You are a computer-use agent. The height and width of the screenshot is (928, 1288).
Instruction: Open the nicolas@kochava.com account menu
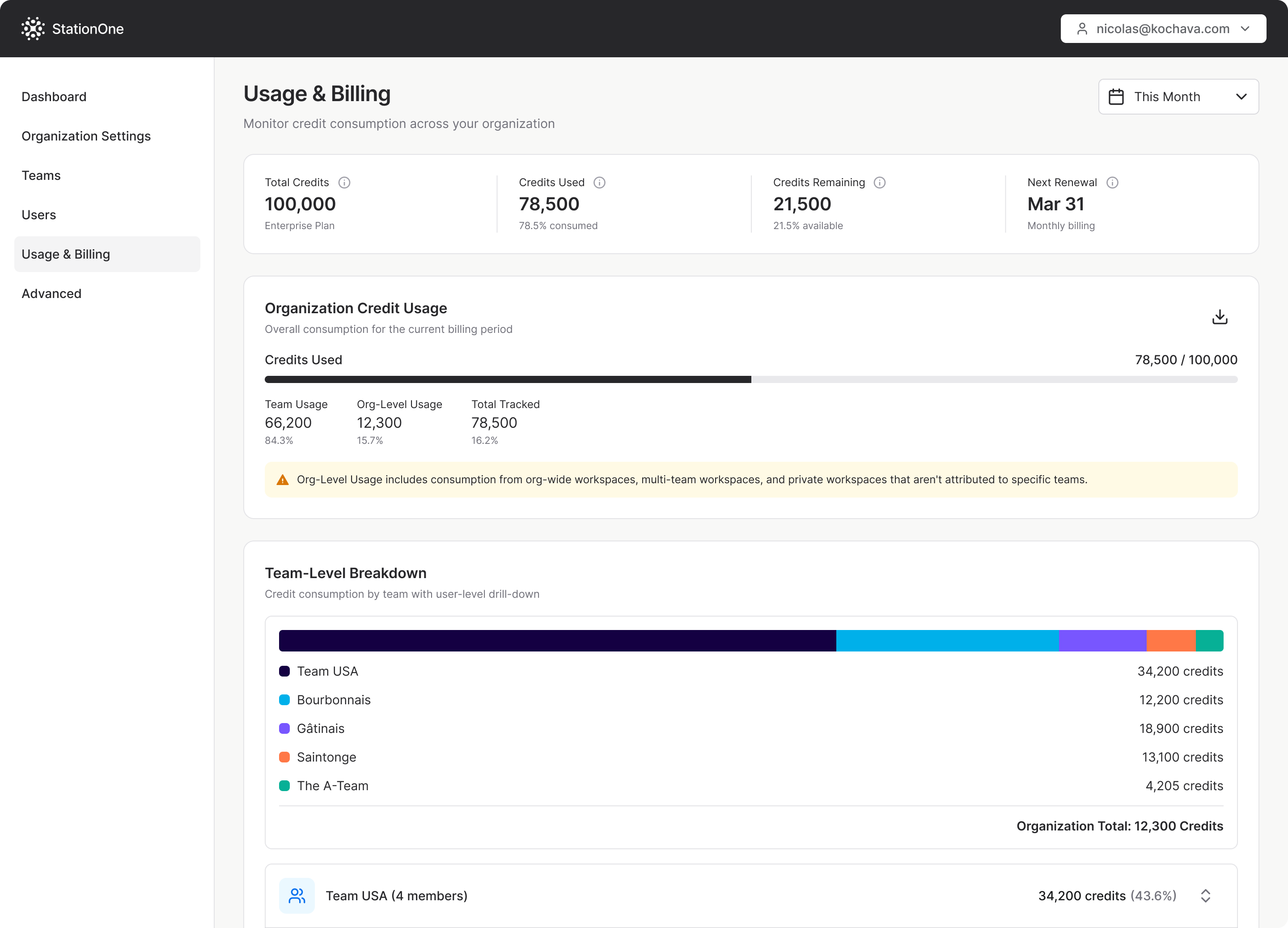(1163, 29)
